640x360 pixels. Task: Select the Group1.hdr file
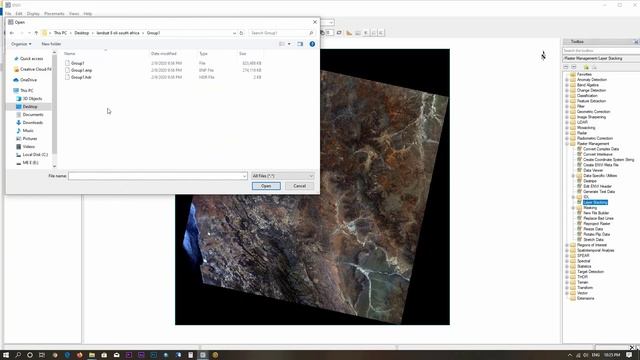pyautogui.click(x=81, y=77)
